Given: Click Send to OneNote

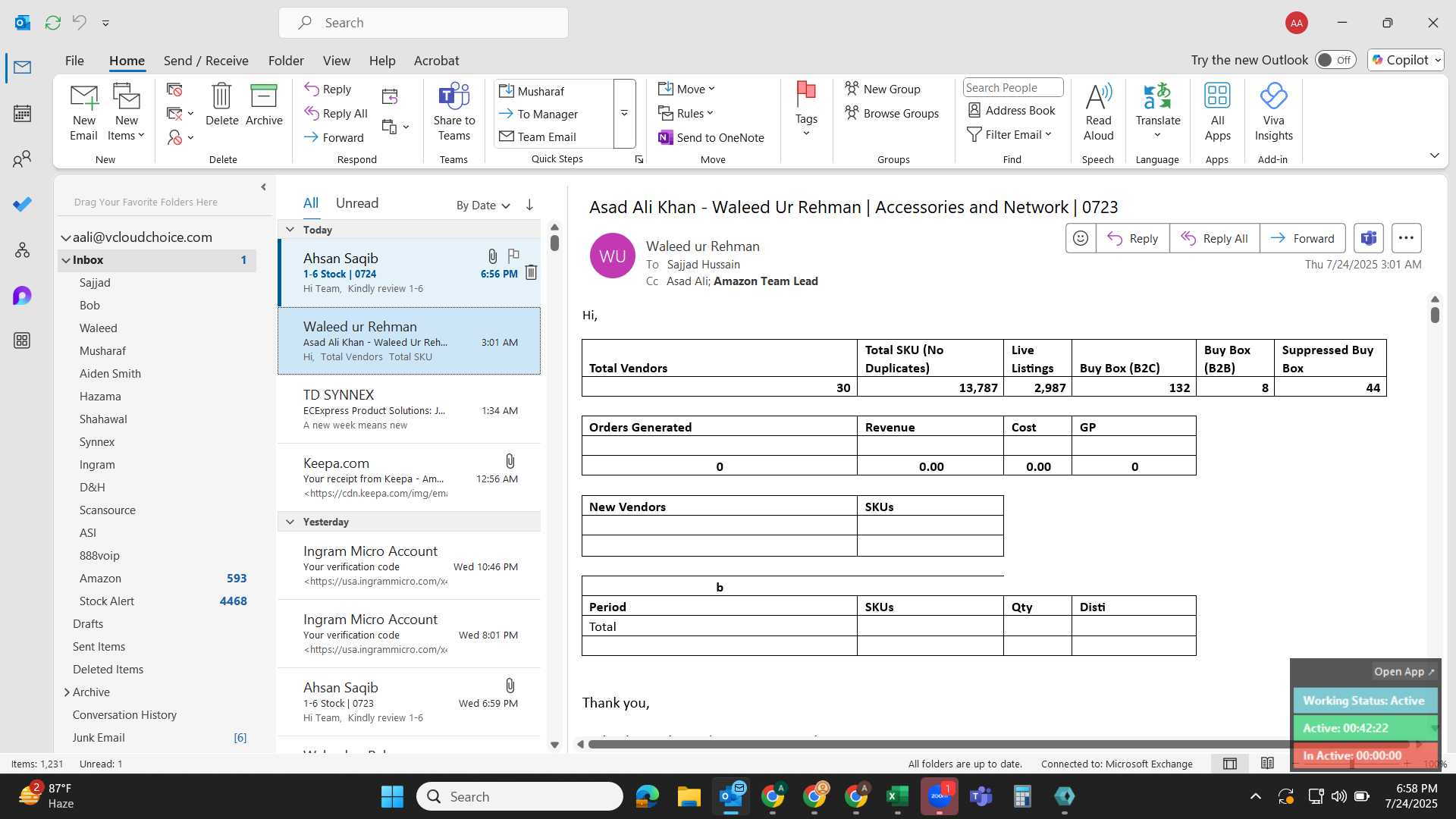Looking at the screenshot, I should click(x=711, y=137).
